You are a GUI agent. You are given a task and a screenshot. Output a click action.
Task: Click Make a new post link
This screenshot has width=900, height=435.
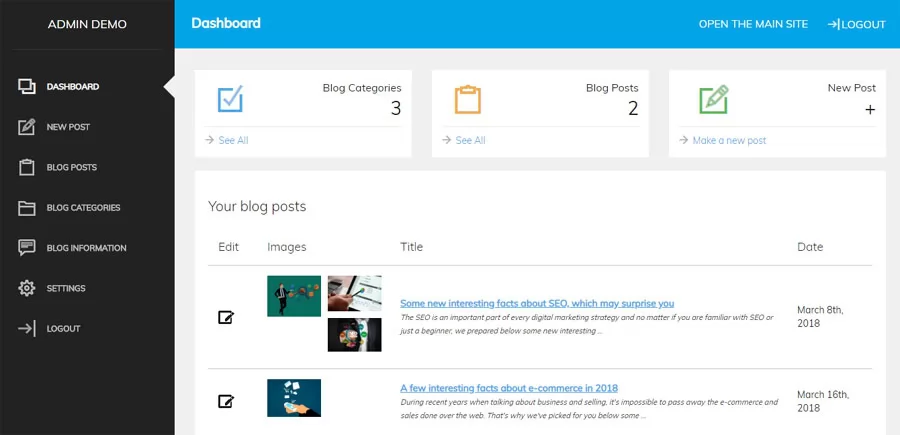pos(729,140)
